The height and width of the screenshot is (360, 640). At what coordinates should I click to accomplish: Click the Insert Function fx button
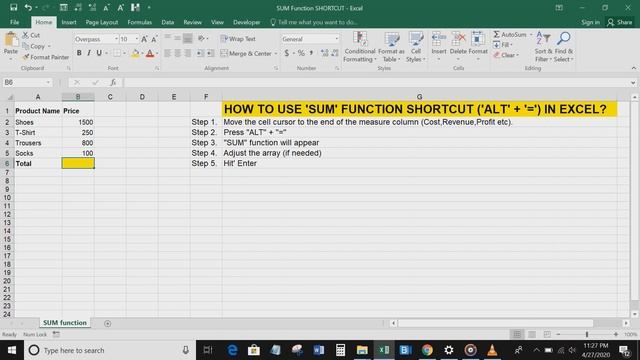point(113,82)
